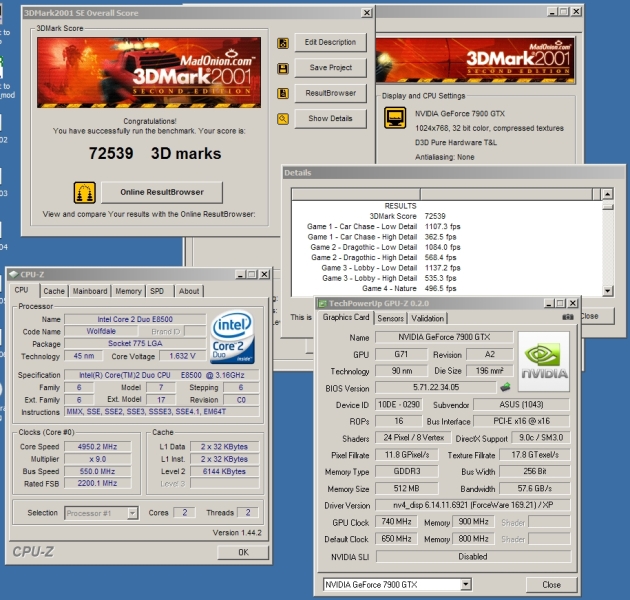Click the Core Voltage value 1.632 V
The image size is (630, 600).
(x=182, y=356)
